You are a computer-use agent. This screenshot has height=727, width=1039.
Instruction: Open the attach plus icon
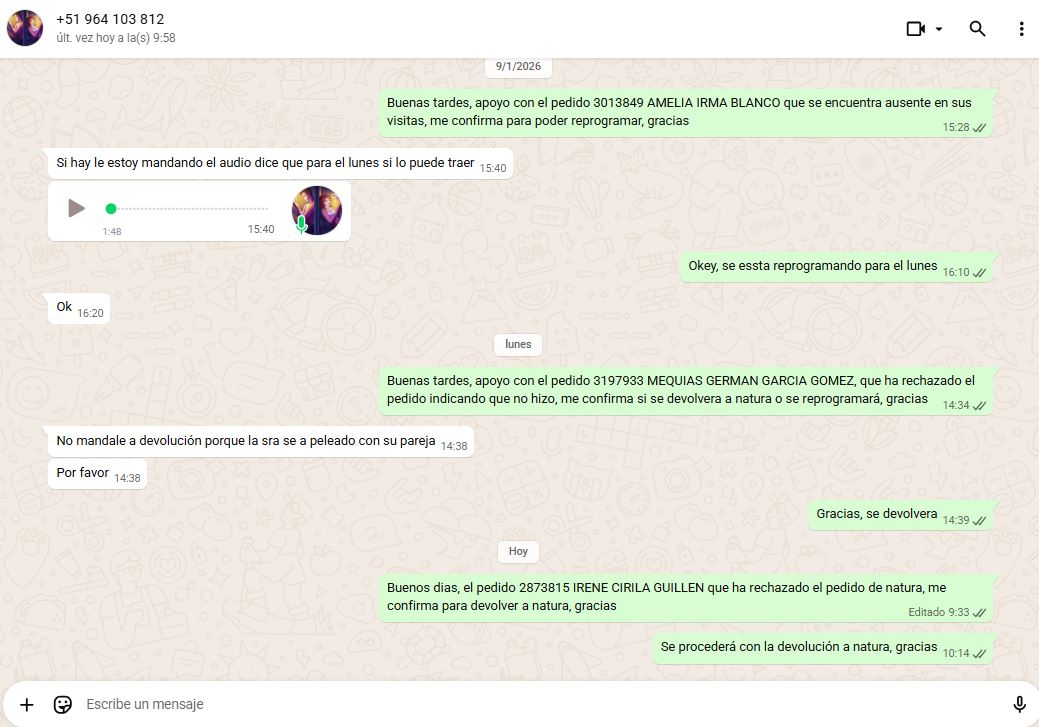click(27, 705)
